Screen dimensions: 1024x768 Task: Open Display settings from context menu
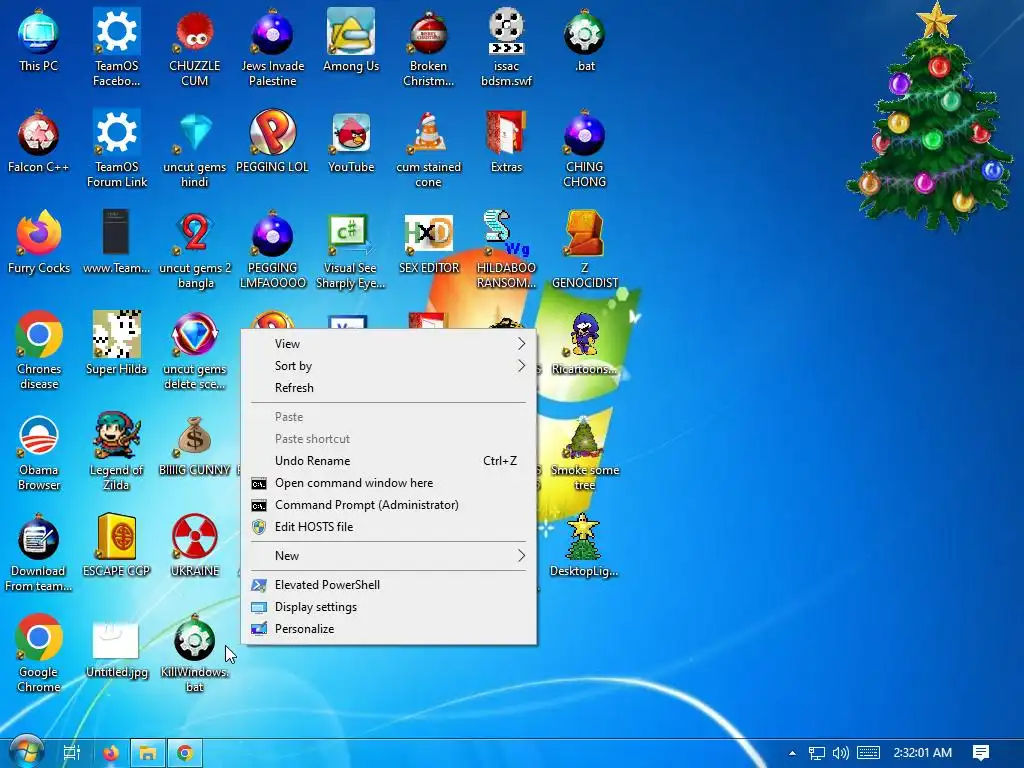click(389, 607)
